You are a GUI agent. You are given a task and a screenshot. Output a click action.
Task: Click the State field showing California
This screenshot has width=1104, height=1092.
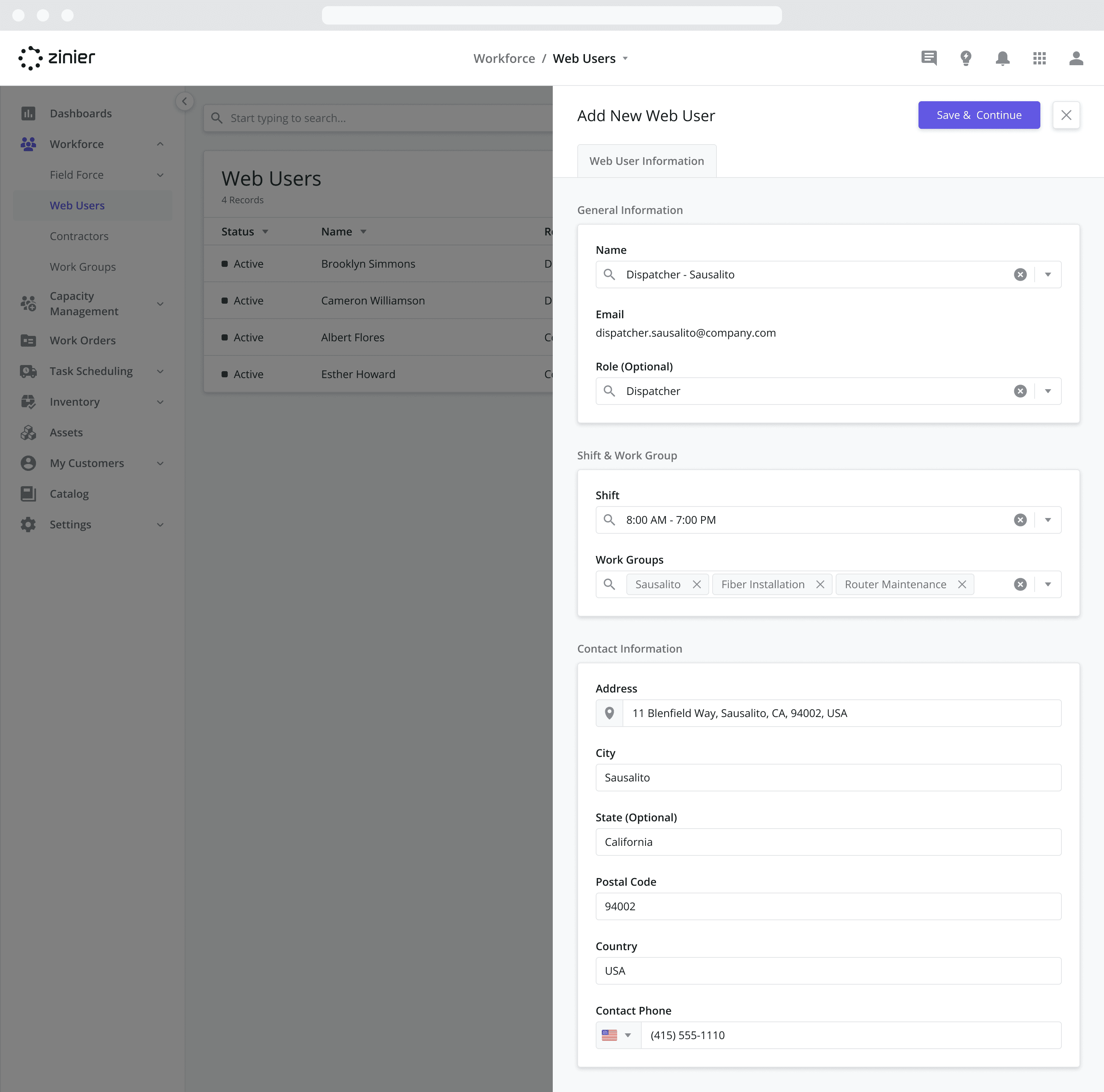click(828, 842)
